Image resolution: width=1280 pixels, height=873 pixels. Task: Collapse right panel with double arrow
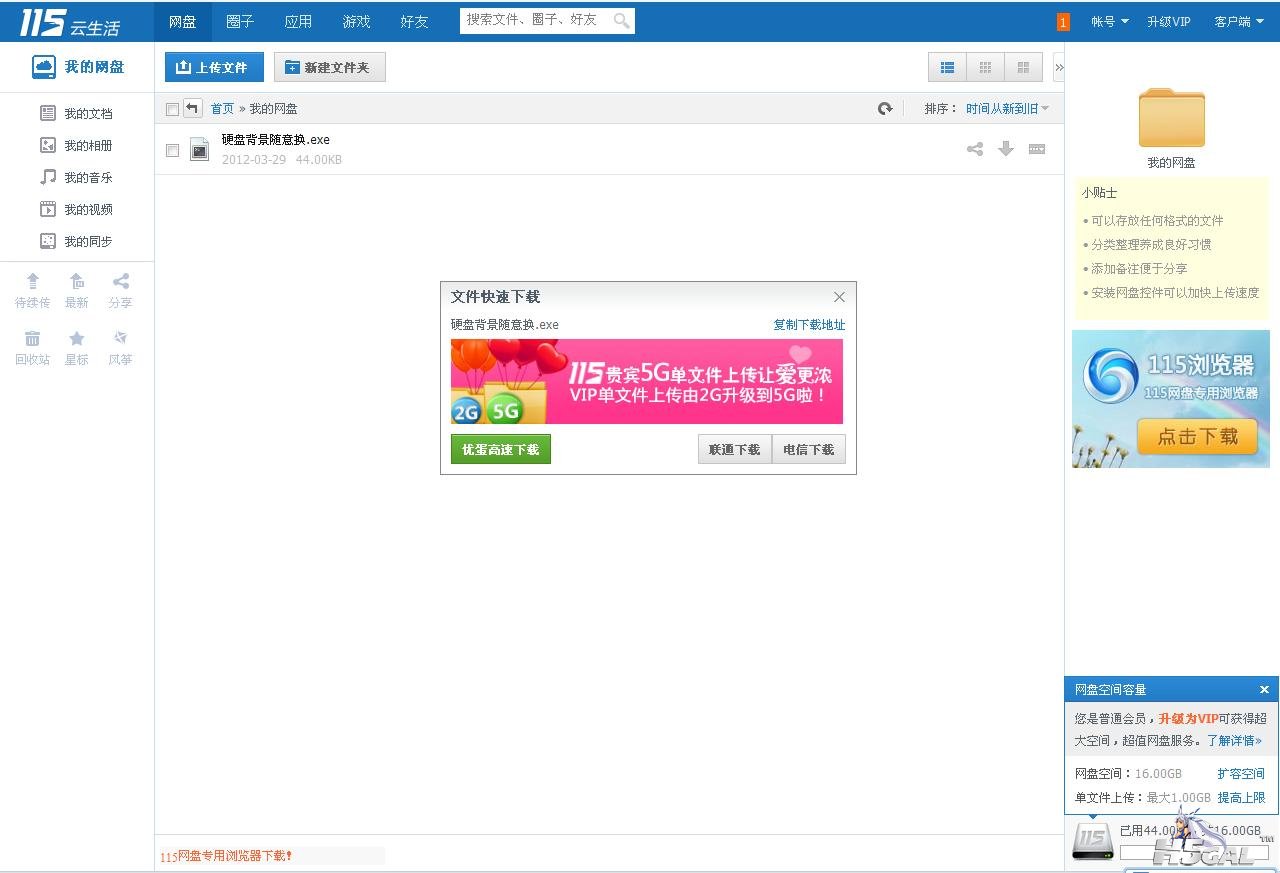[1058, 67]
